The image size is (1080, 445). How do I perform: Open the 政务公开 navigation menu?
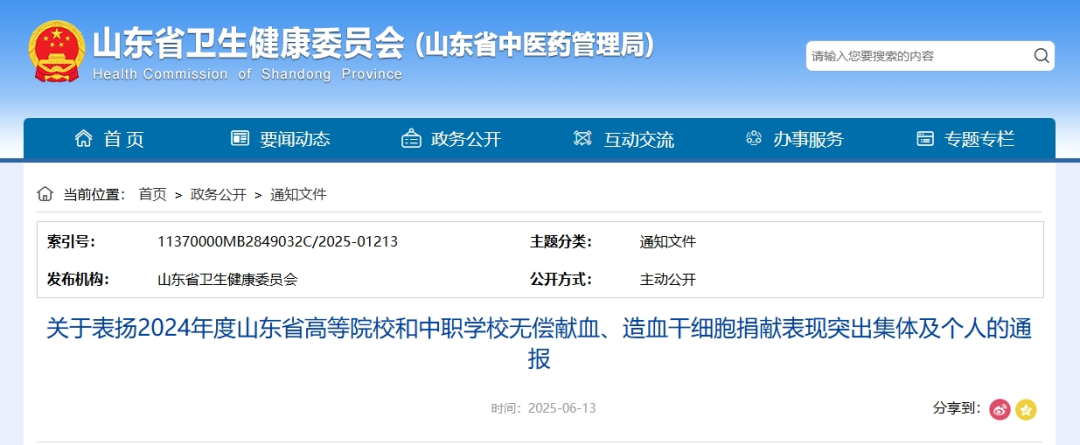pyautogui.click(x=466, y=139)
